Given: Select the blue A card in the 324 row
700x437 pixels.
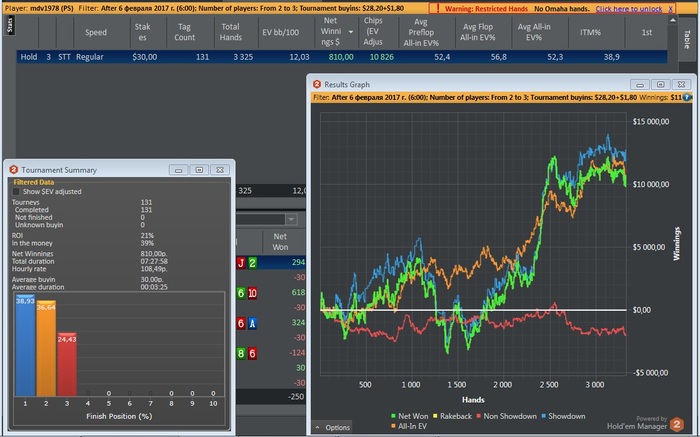Looking at the screenshot, I should click(x=252, y=323).
